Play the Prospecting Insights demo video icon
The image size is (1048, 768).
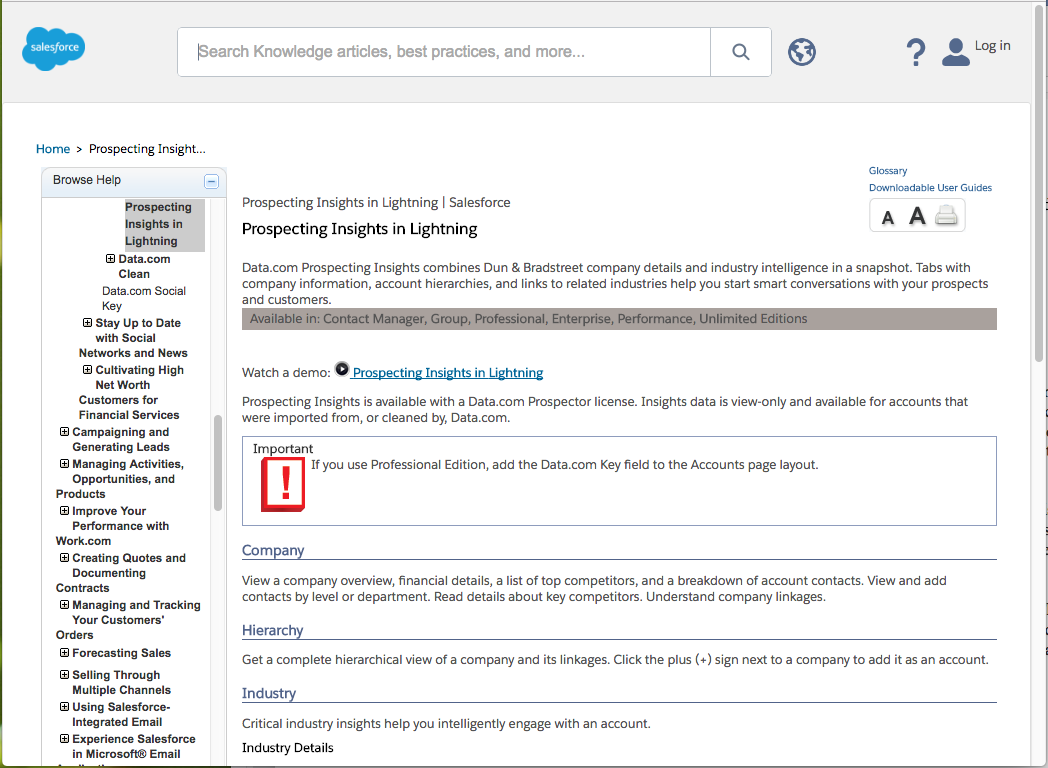(x=341, y=369)
